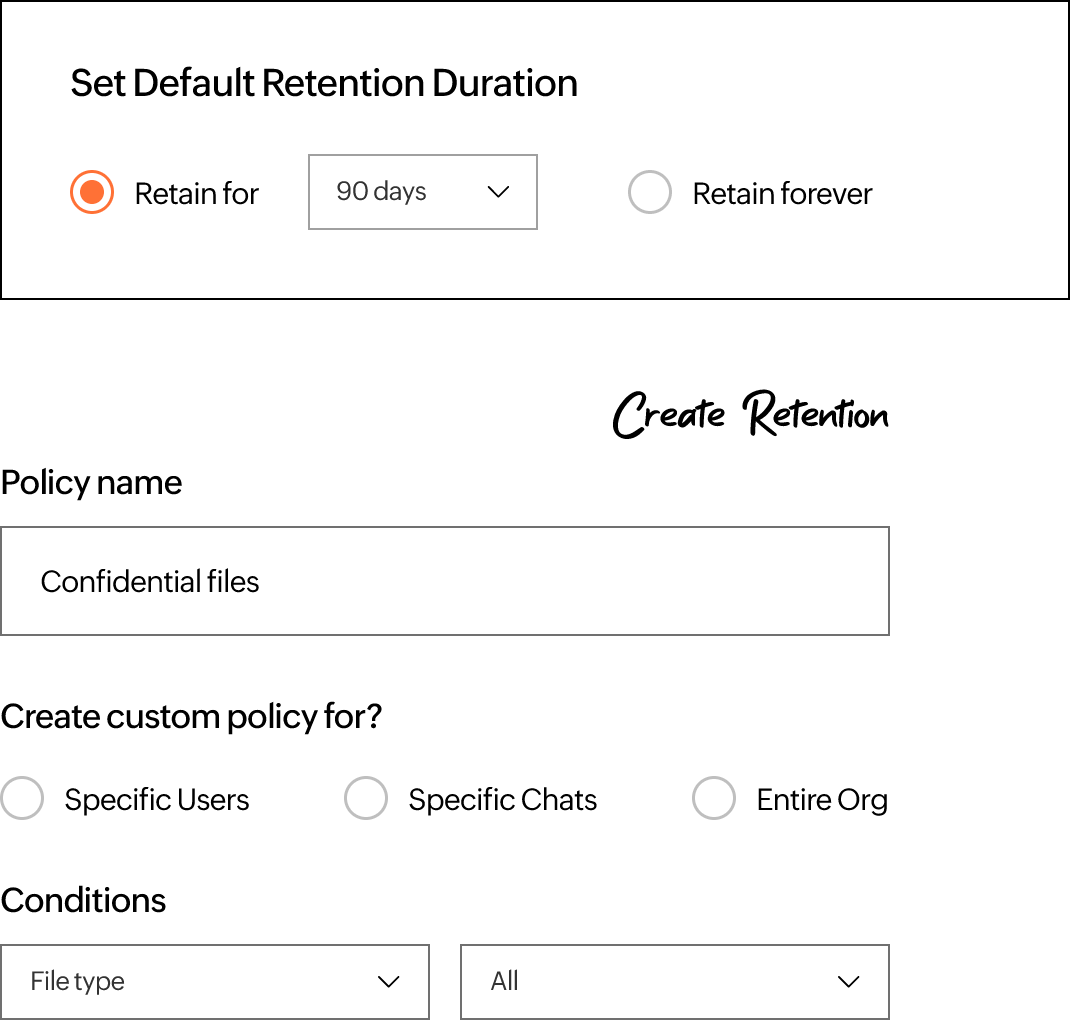Click the File type dropdown chevron
The image size is (1070, 1020).
(388, 982)
